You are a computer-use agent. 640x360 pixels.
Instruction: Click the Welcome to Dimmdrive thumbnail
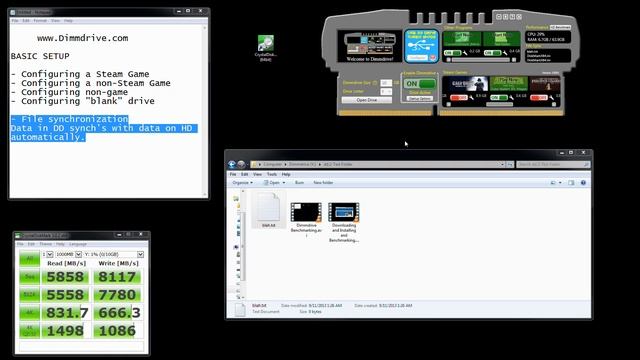[370, 46]
